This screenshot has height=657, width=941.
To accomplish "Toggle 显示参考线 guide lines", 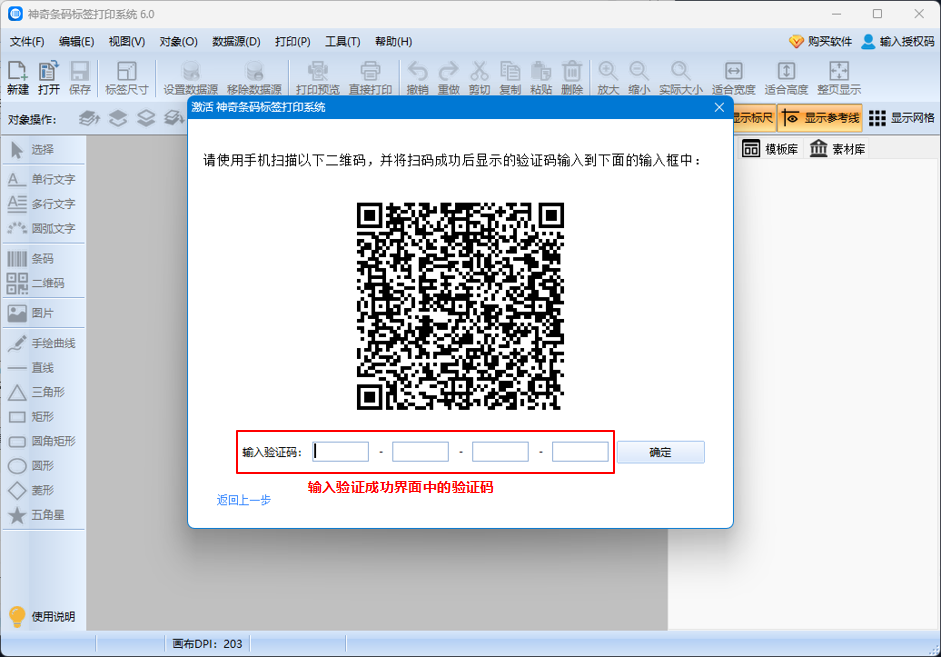I will (x=820, y=118).
